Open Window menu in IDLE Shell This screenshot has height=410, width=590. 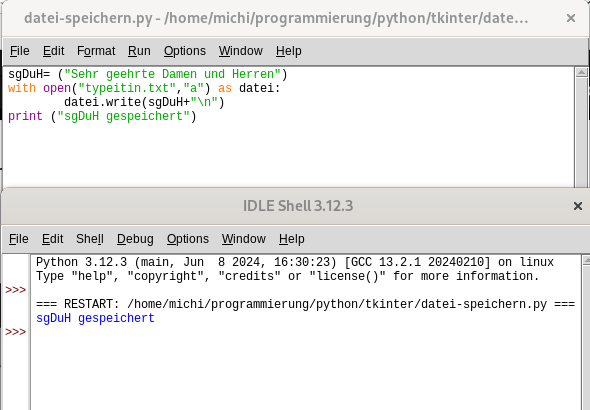point(244,239)
